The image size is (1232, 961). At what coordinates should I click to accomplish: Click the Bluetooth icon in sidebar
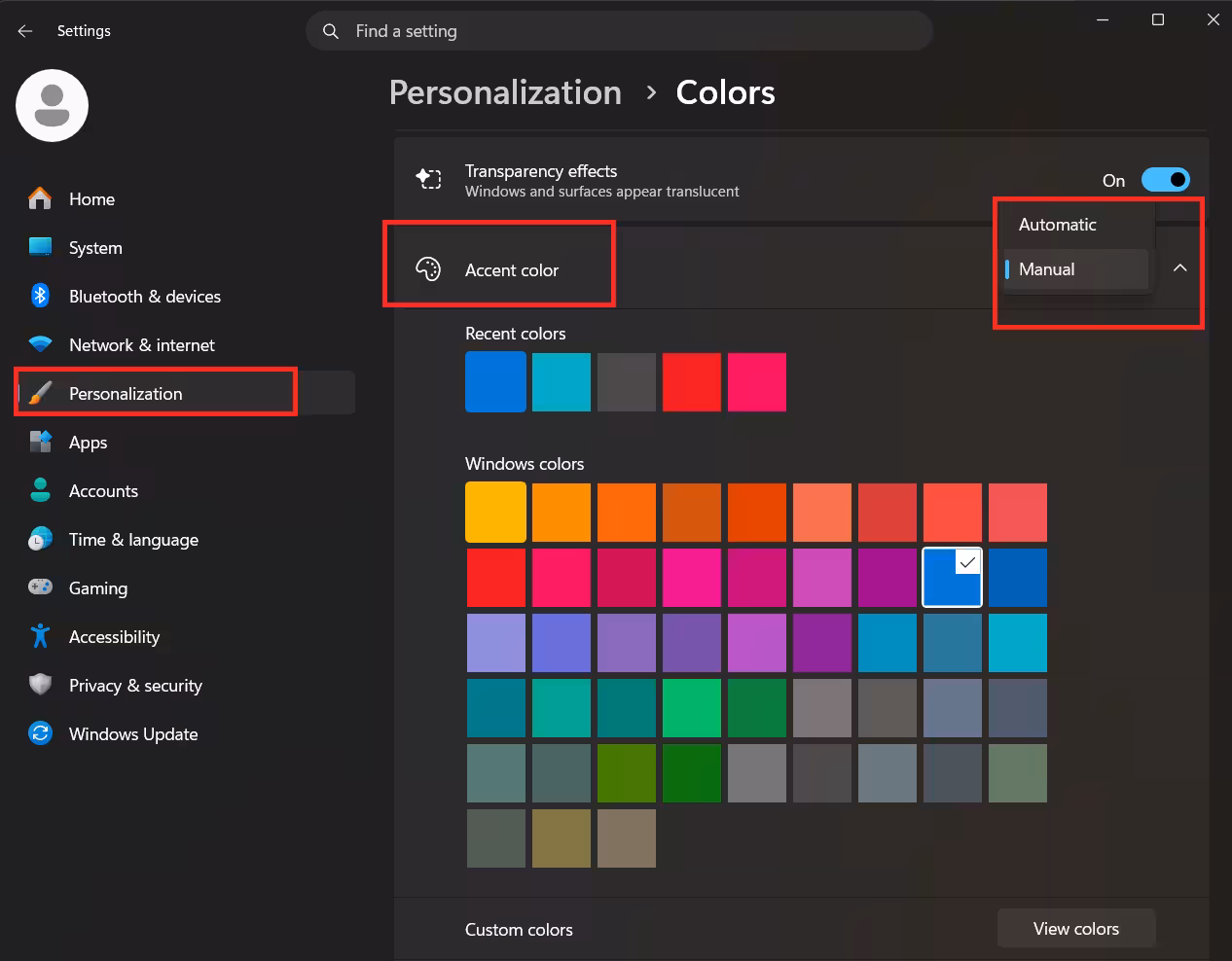[x=40, y=296]
